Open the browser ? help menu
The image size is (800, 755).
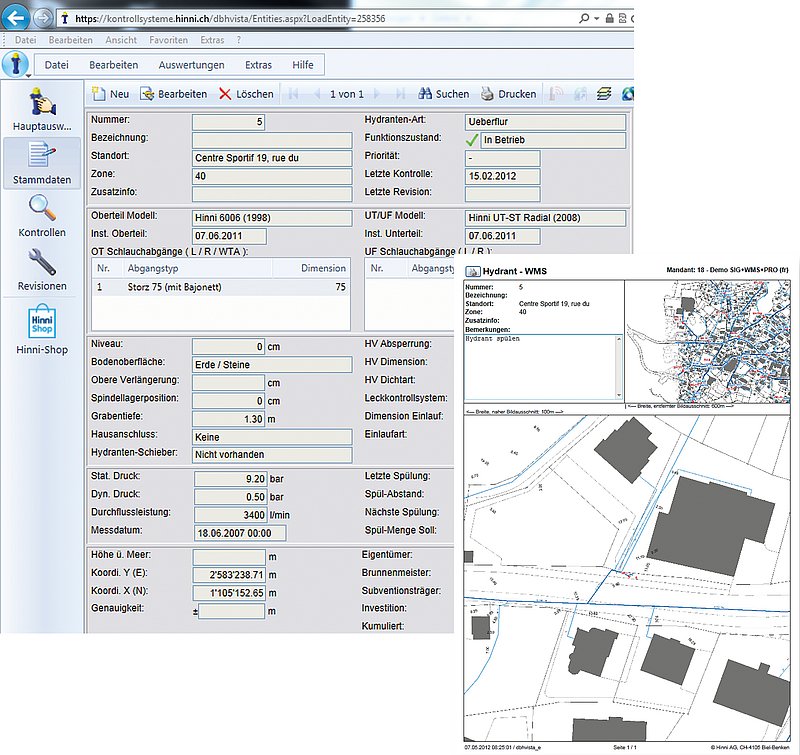(x=239, y=40)
